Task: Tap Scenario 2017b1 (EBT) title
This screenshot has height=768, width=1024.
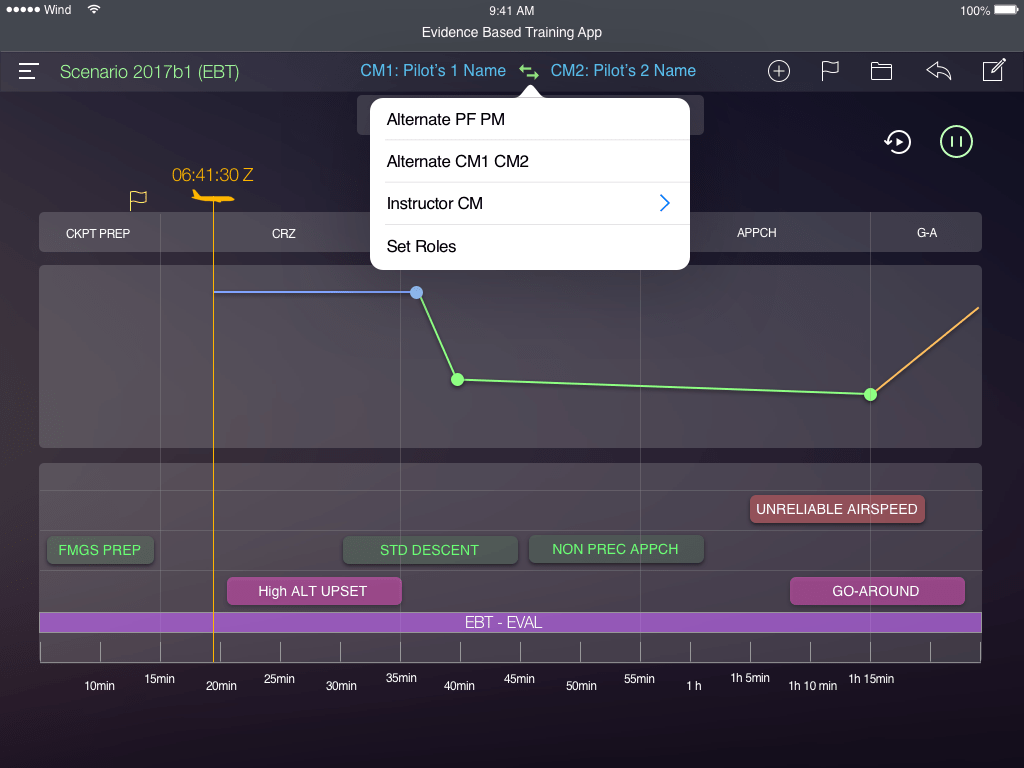Action: point(150,72)
